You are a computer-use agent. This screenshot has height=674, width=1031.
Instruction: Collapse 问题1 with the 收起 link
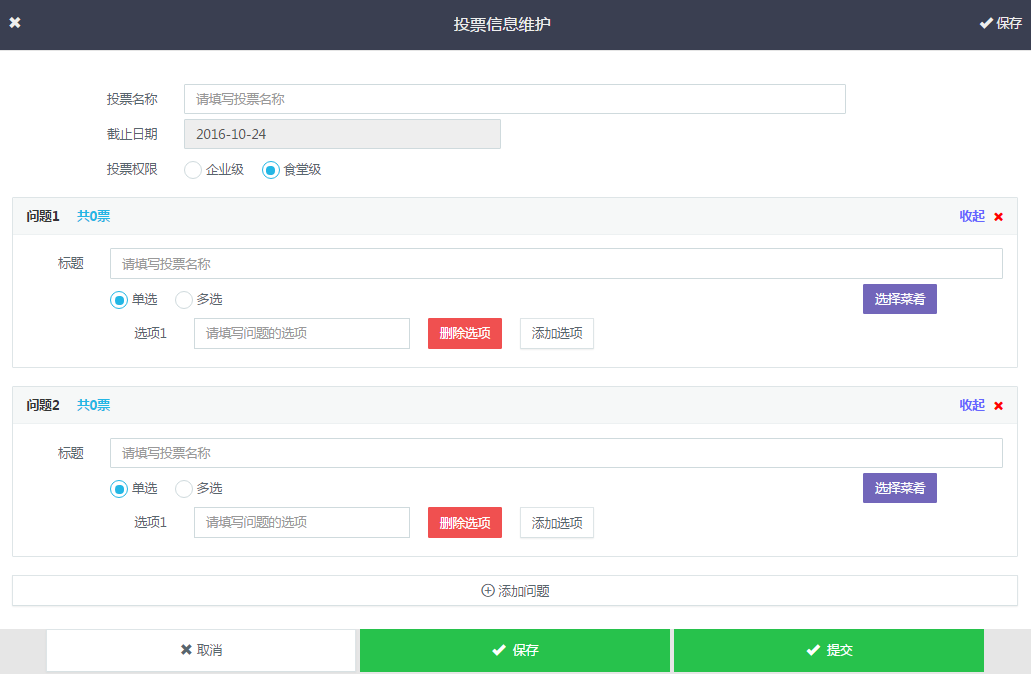(972, 216)
